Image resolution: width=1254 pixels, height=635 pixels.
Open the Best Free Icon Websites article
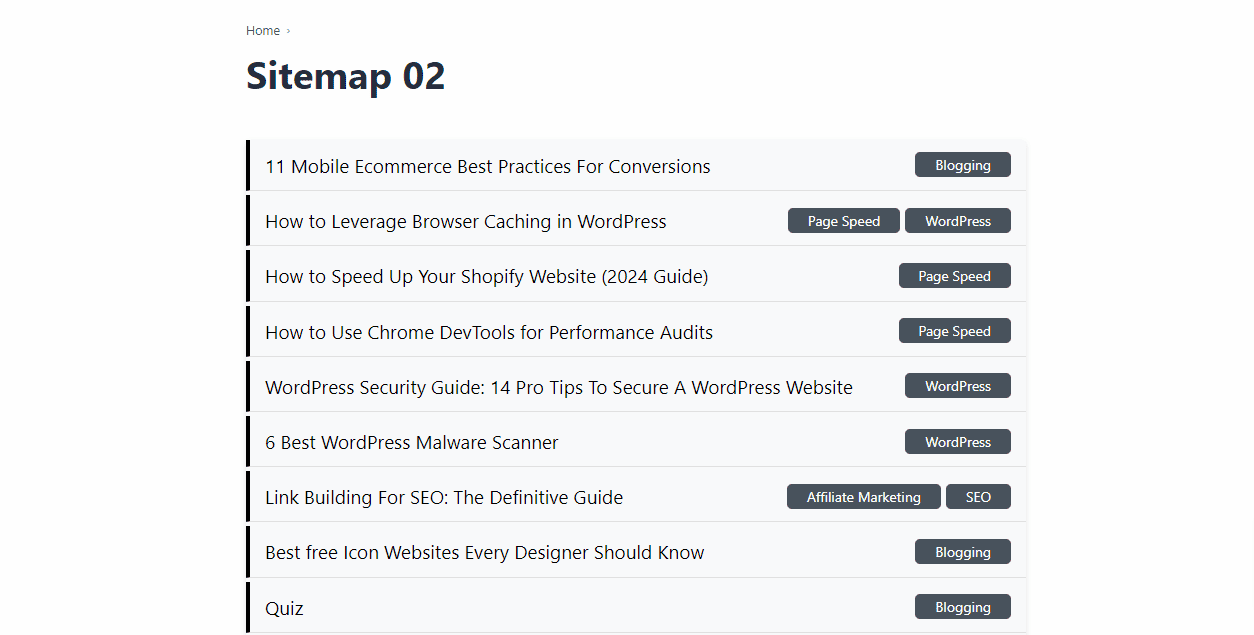coord(484,552)
